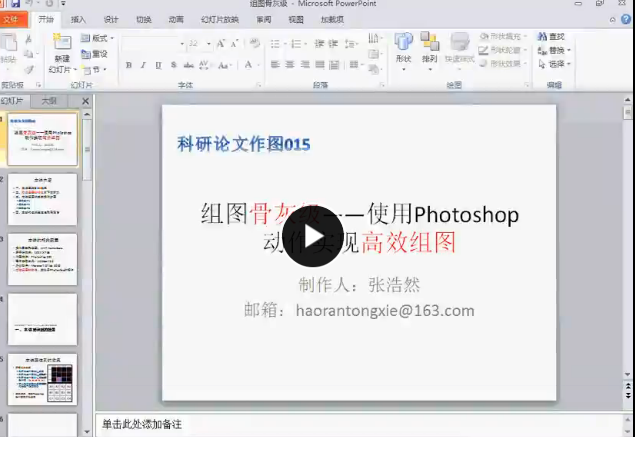The height and width of the screenshot is (460, 635).
Task: Click Shape Fill (形状填充) button
Action: click(503, 36)
